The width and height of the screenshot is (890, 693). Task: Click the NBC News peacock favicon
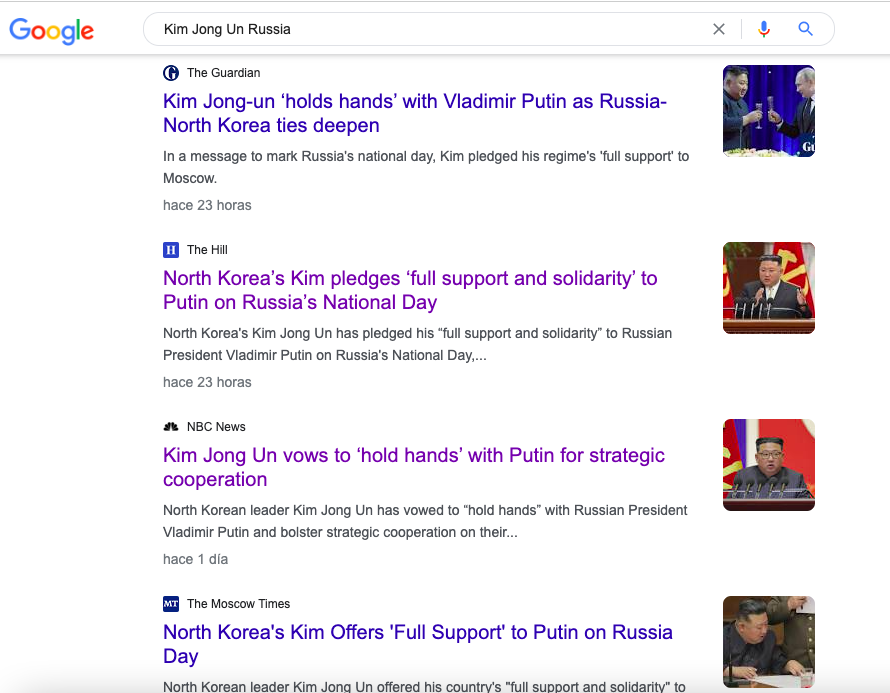(171, 427)
